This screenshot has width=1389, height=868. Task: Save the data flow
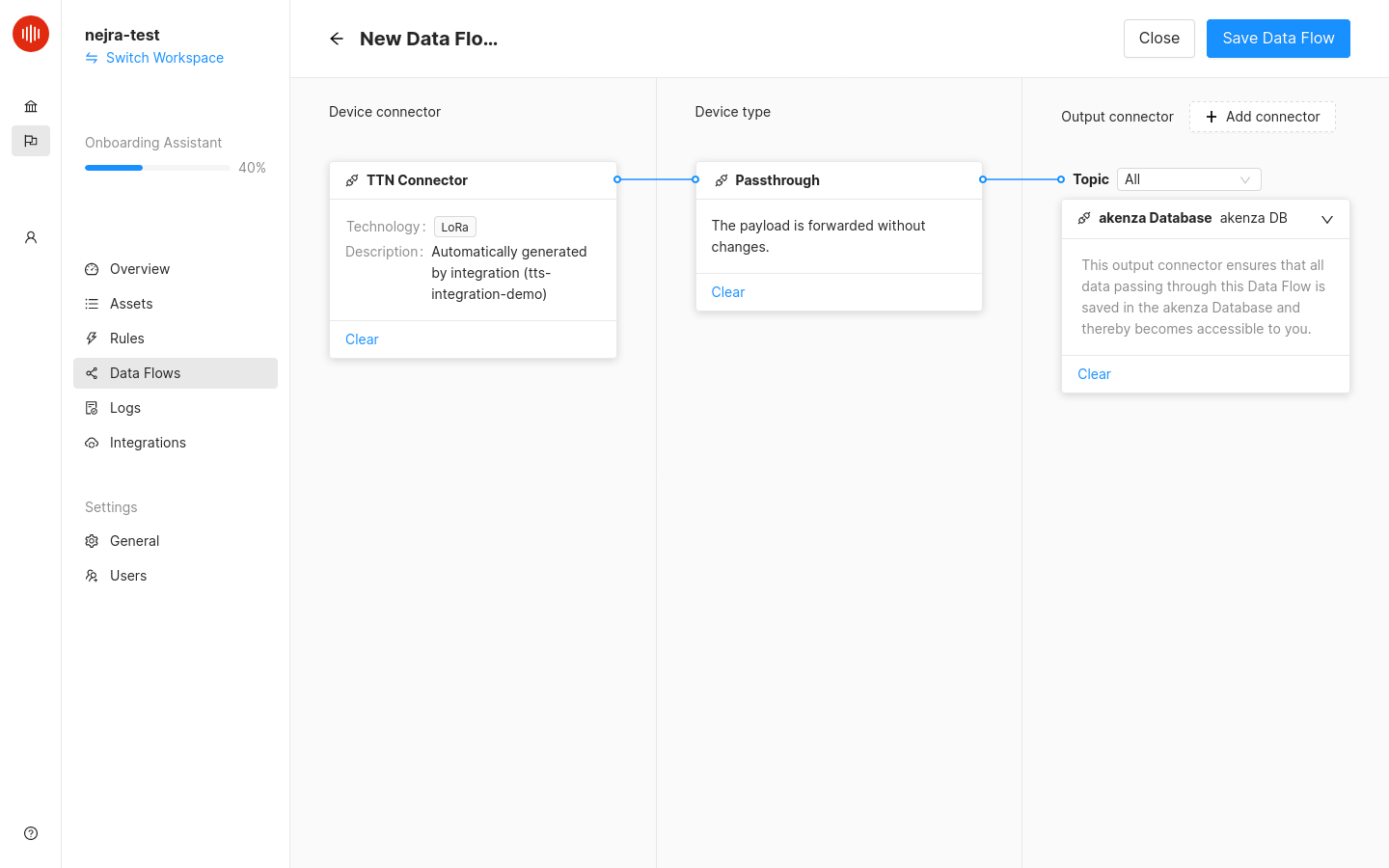[1278, 38]
